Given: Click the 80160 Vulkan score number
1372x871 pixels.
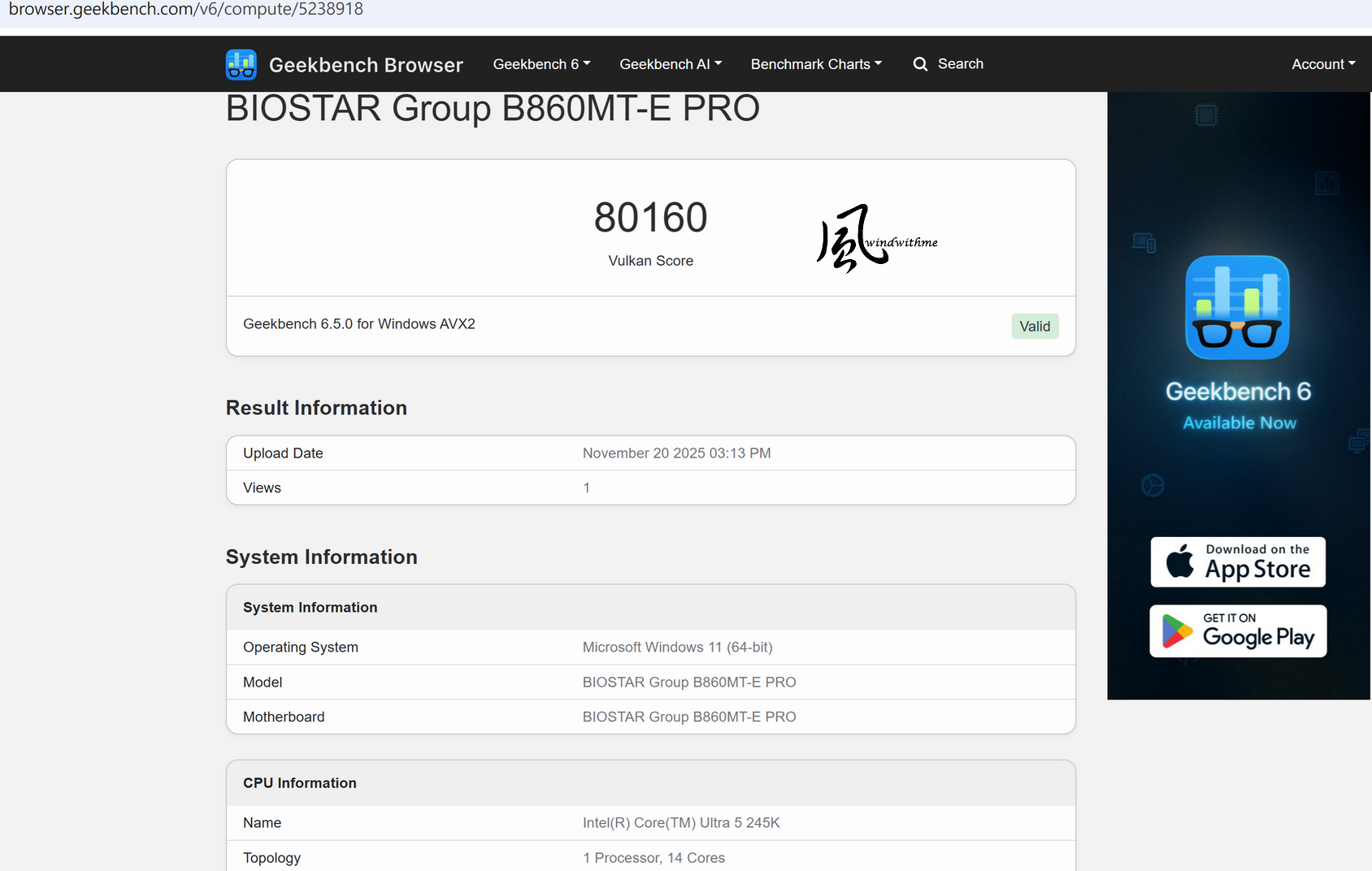Looking at the screenshot, I should point(650,218).
